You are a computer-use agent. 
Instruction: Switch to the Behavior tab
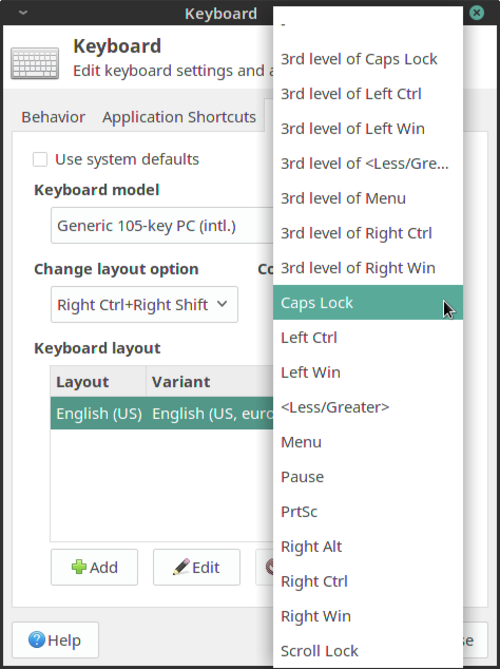pyautogui.click(x=53, y=117)
